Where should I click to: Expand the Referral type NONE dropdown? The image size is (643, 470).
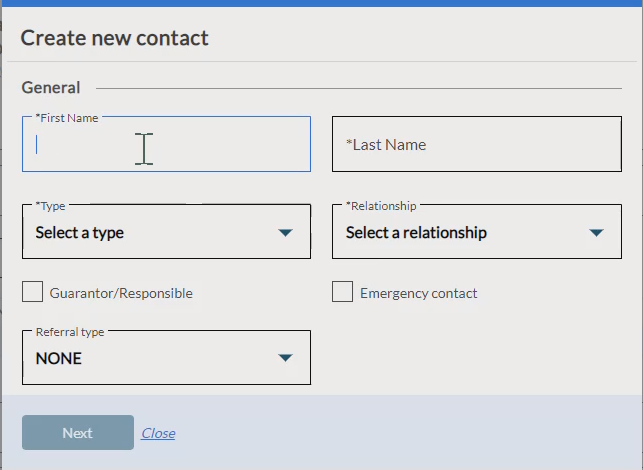point(150,358)
